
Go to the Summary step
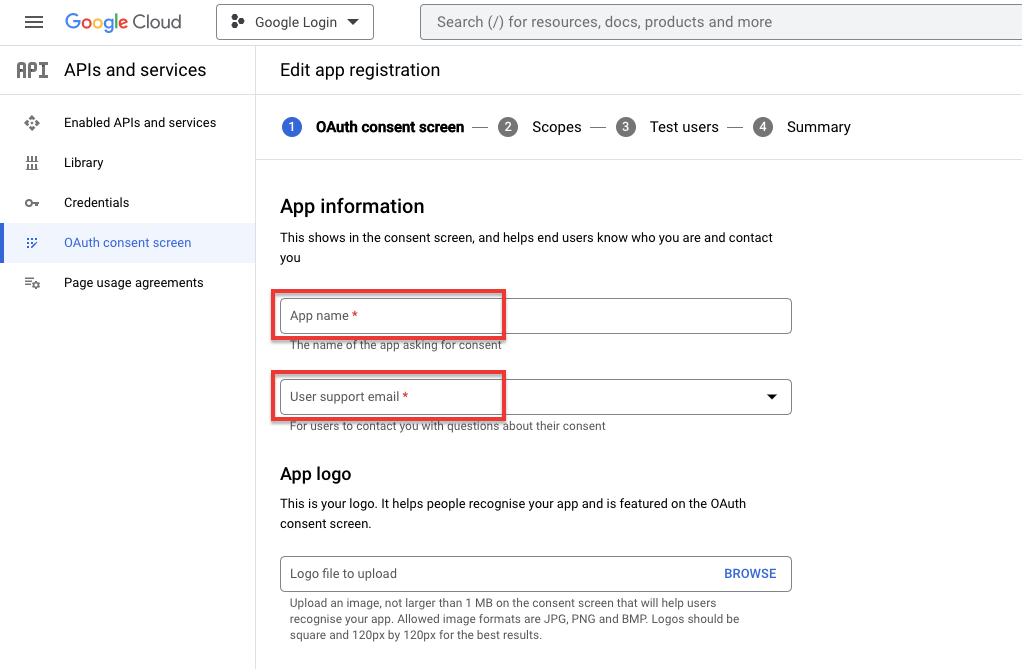point(819,127)
